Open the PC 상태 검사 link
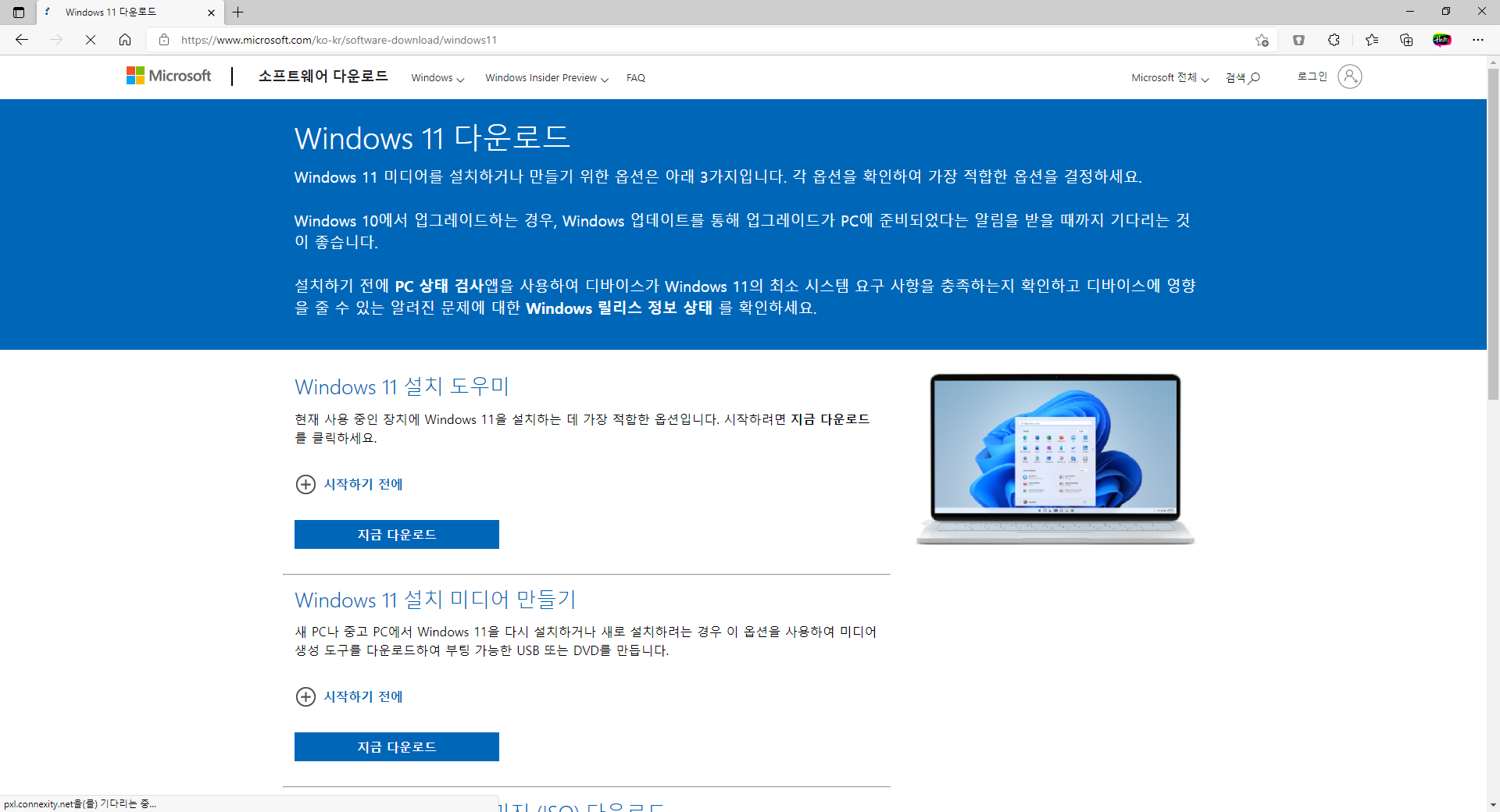This screenshot has width=1500, height=812. (439, 286)
